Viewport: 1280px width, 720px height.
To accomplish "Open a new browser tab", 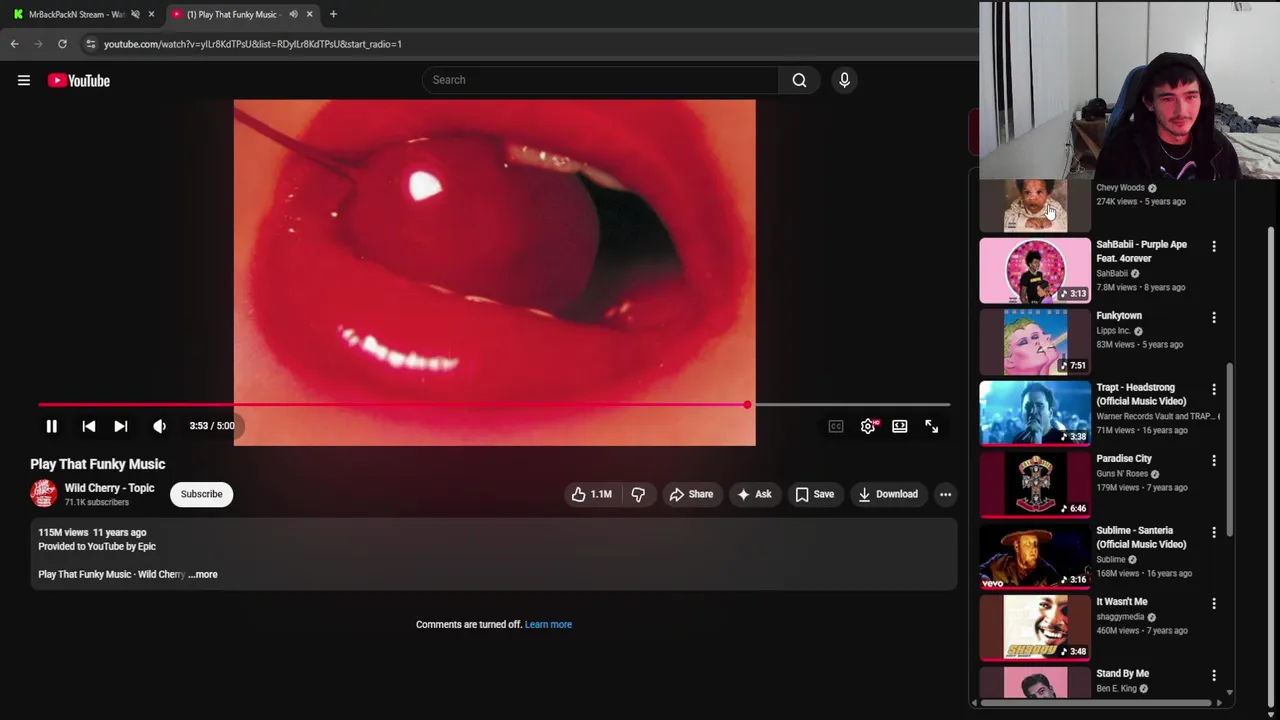I will 333,14.
